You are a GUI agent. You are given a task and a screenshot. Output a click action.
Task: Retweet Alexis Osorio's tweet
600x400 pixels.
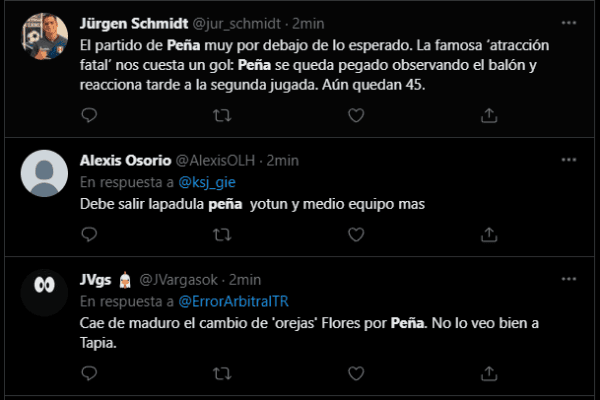(x=222, y=238)
